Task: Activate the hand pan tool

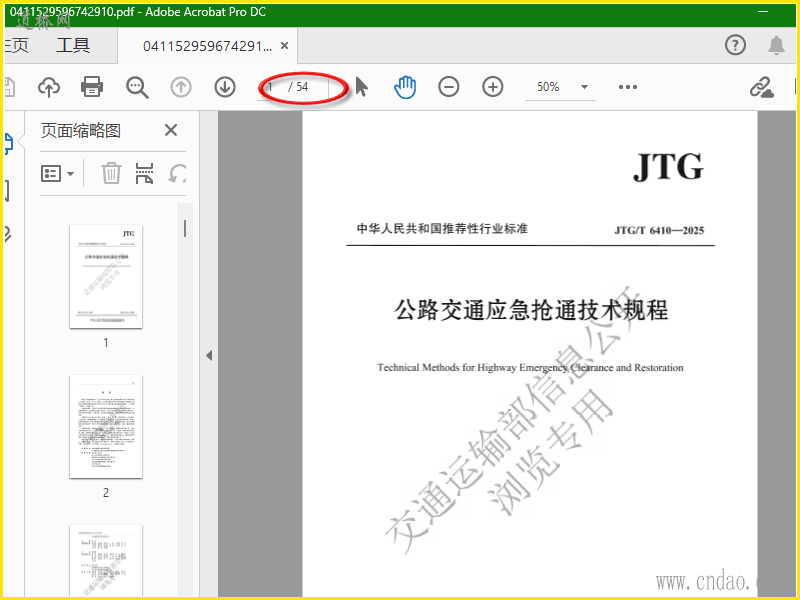Action: pyautogui.click(x=405, y=87)
